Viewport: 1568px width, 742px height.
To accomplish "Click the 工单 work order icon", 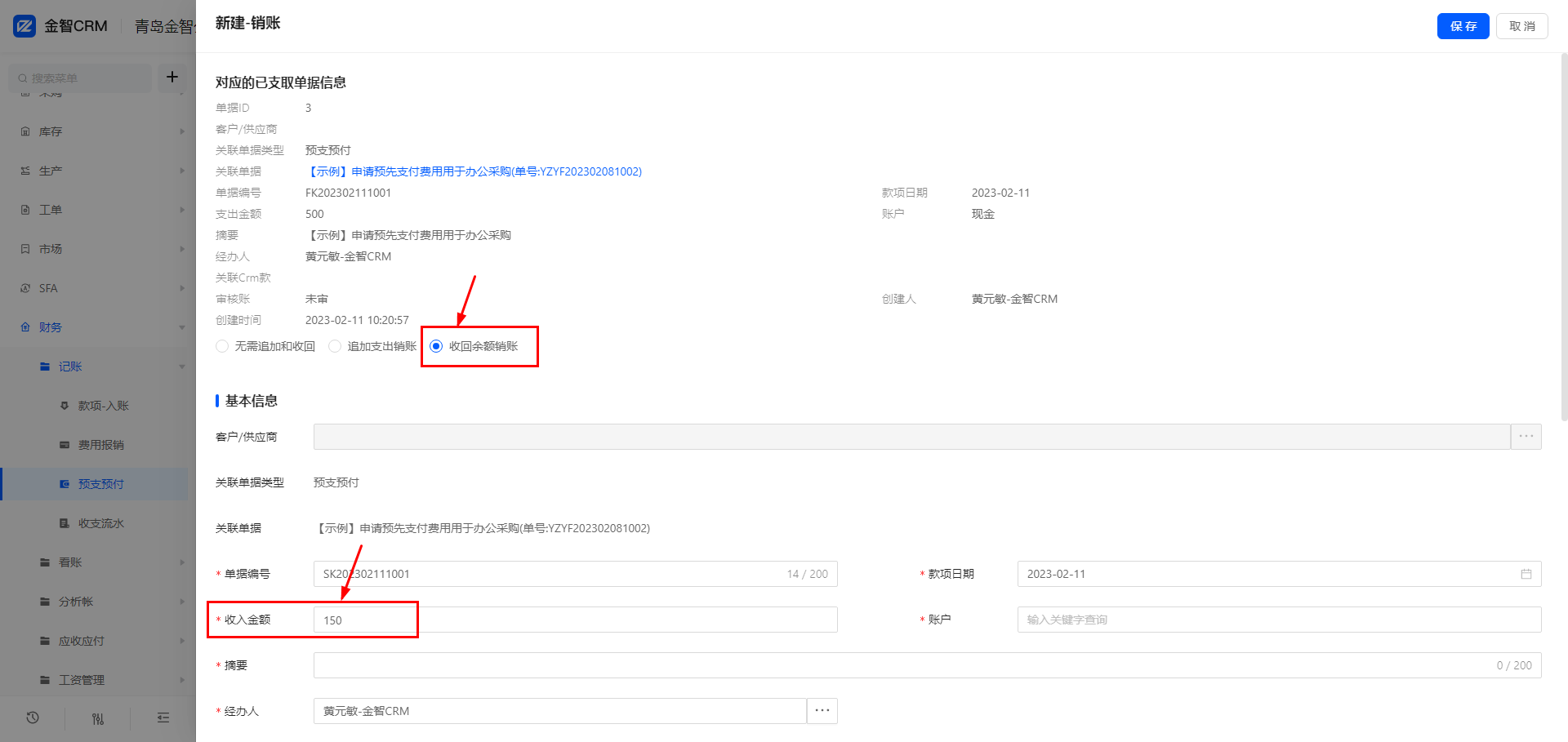I will [x=25, y=210].
